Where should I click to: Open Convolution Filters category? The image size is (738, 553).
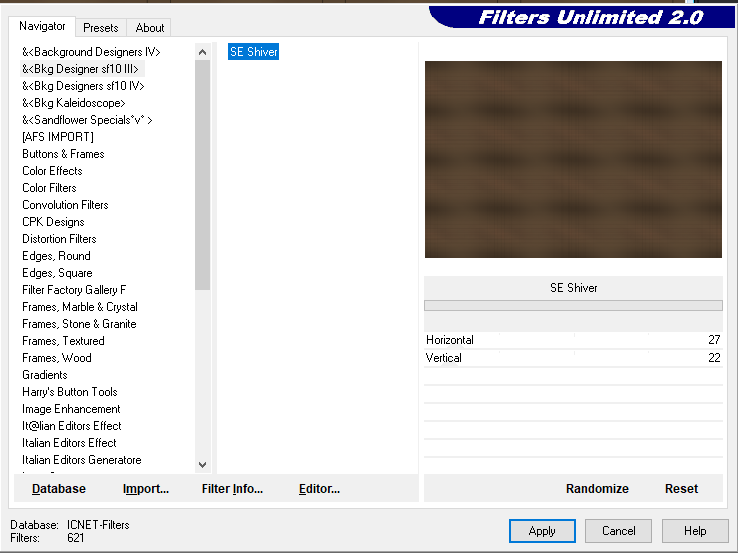[65, 205]
